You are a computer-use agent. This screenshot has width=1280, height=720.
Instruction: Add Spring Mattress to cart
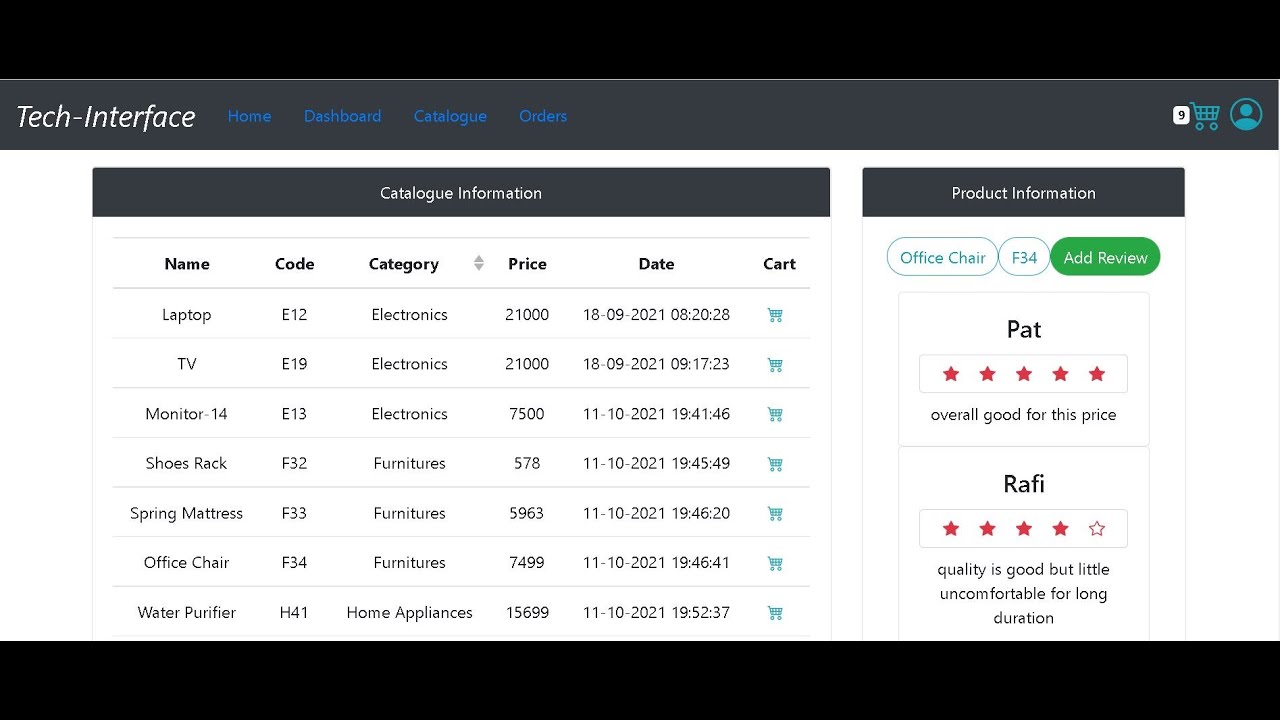[775, 514]
